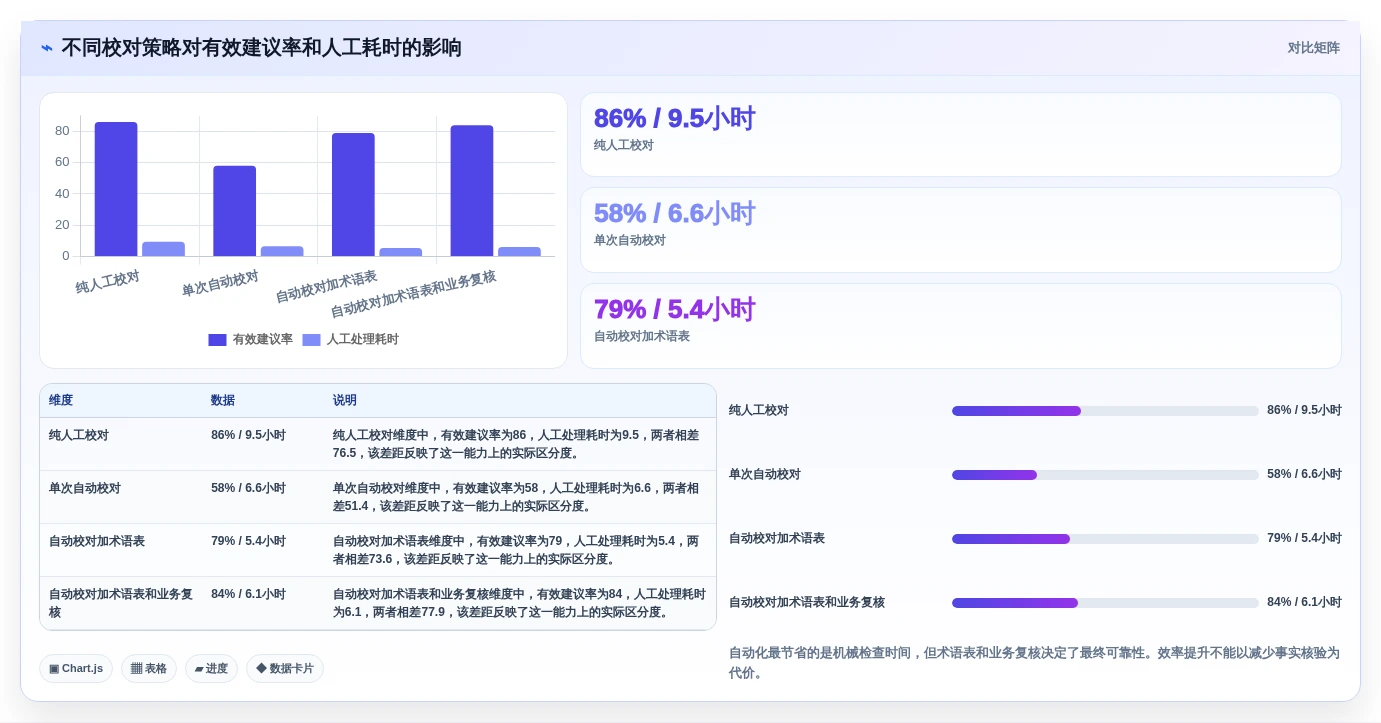Select the 自动校对加术语表 progress bar

coord(1105,539)
